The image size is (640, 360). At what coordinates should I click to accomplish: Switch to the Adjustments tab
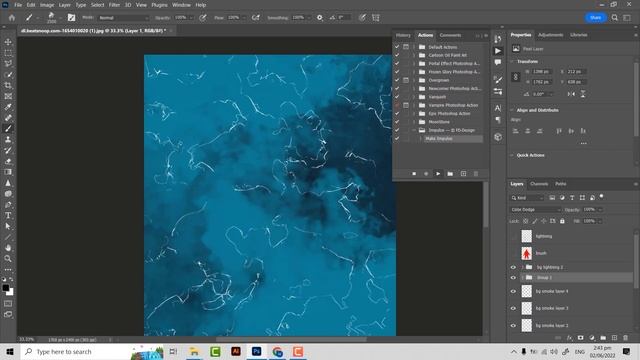coord(550,35)
